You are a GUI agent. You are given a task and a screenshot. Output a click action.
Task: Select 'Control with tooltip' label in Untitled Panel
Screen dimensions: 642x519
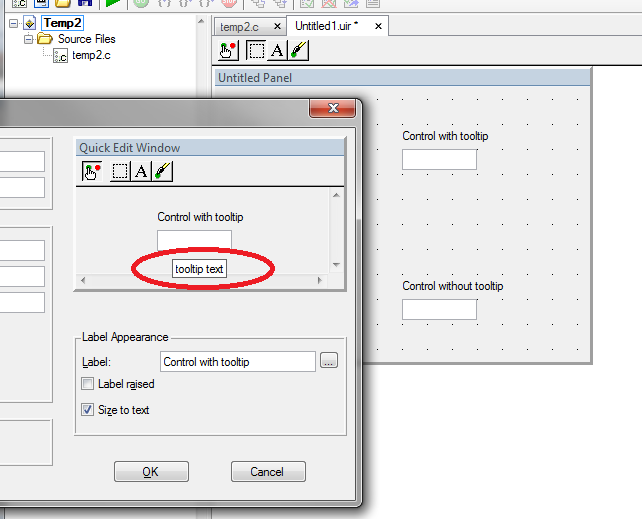pos(445,136)
